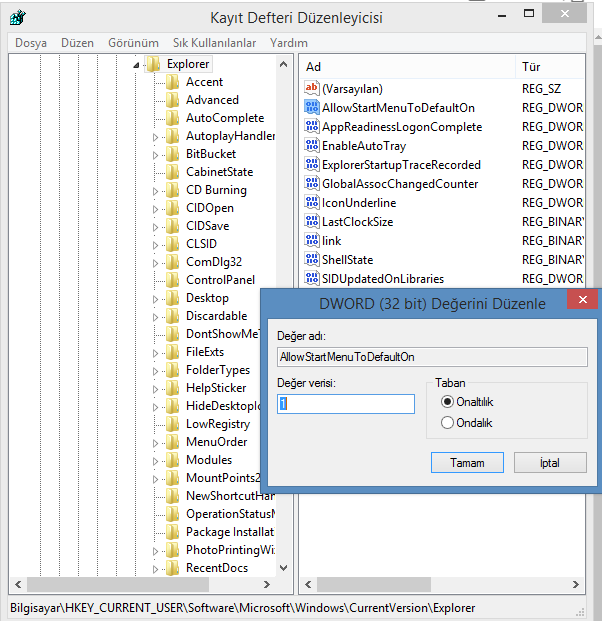Select the Package Installat key

coord(230,532)
